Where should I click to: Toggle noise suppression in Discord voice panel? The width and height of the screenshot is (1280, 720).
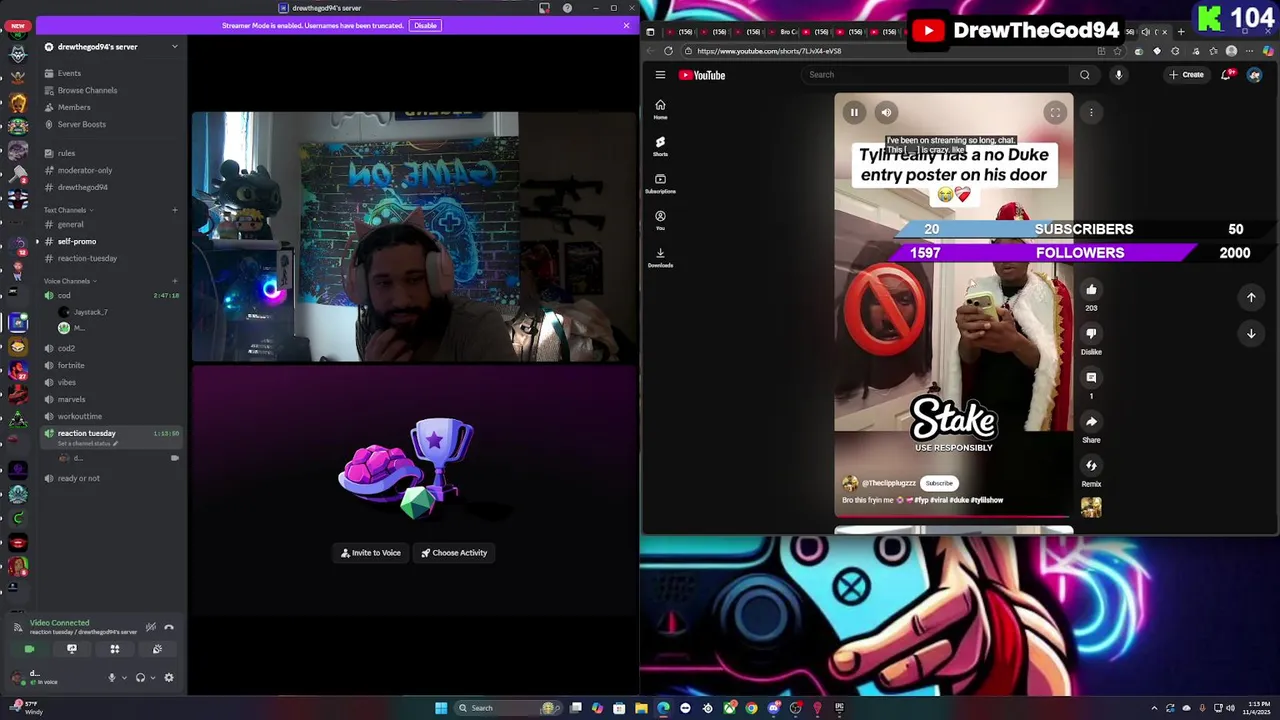(151, 627)
